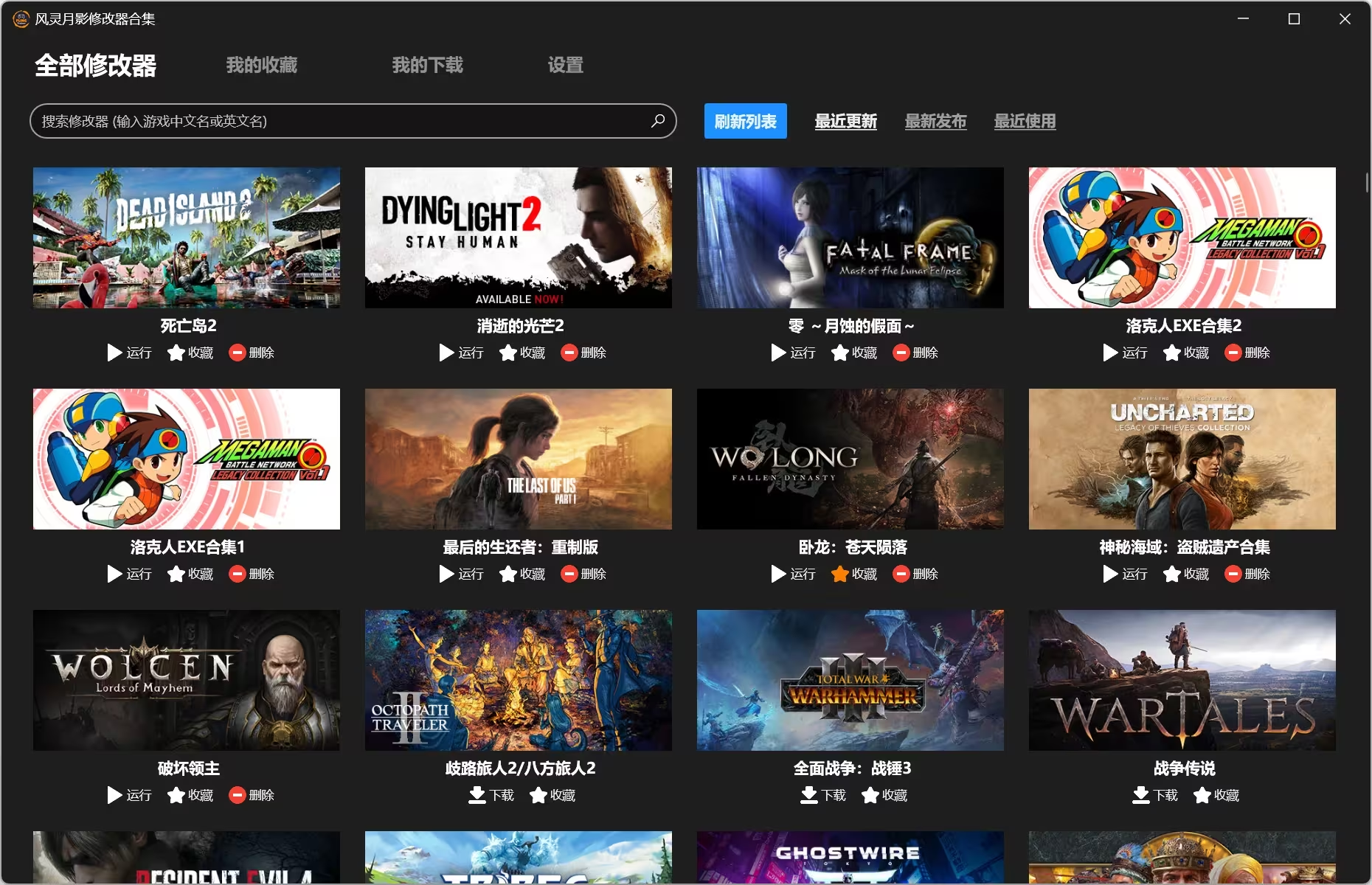This screenshot has width=1372, height=885.
Task: Sort by 最近更新
Action: pos(846,121)
